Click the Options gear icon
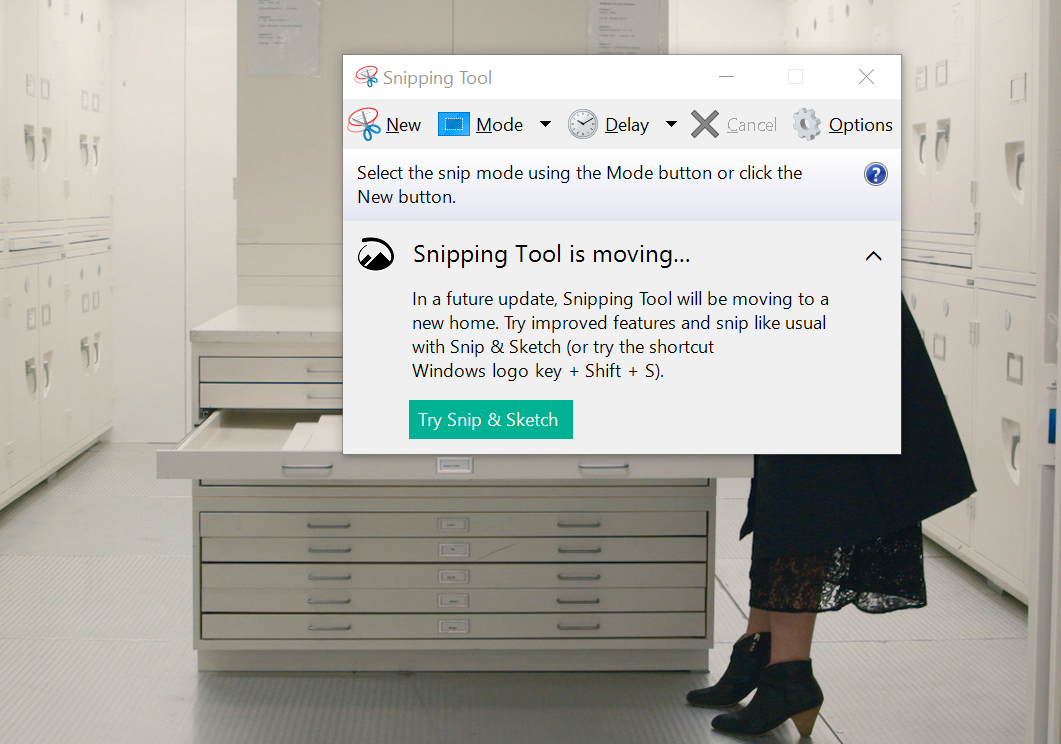 tap(807, 124)
